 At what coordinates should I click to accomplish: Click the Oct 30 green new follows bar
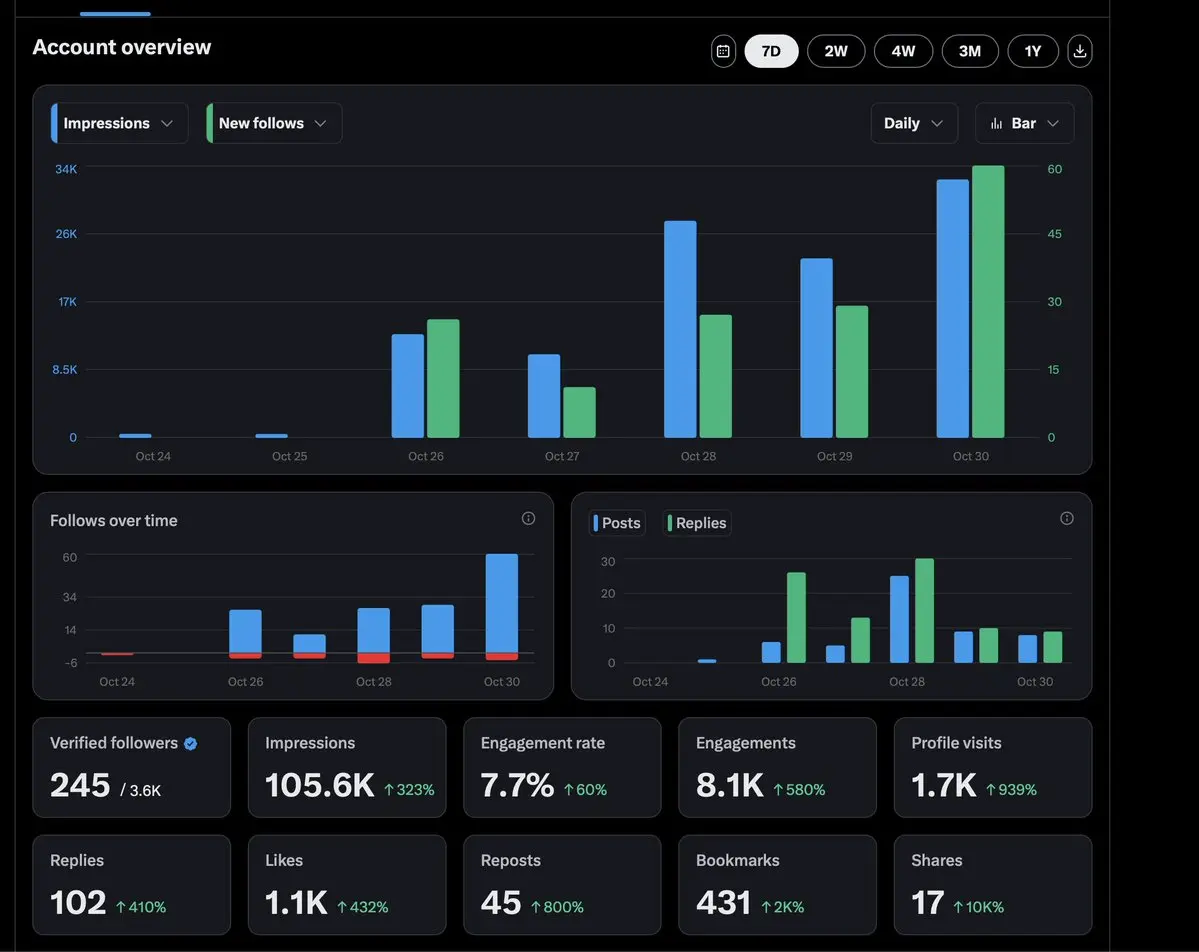988,301
